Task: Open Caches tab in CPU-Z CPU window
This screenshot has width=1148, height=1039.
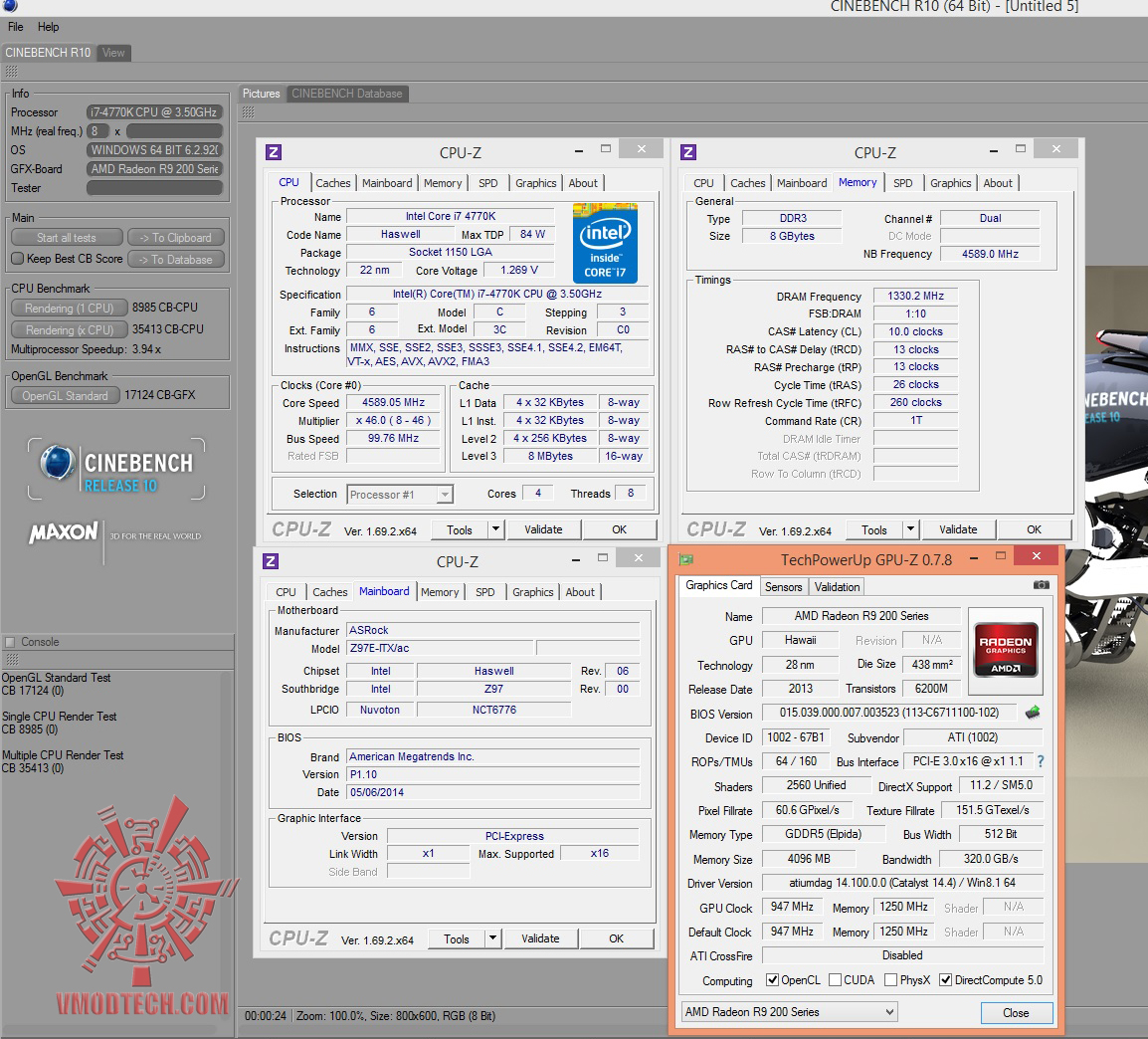Action: [333, 183]
